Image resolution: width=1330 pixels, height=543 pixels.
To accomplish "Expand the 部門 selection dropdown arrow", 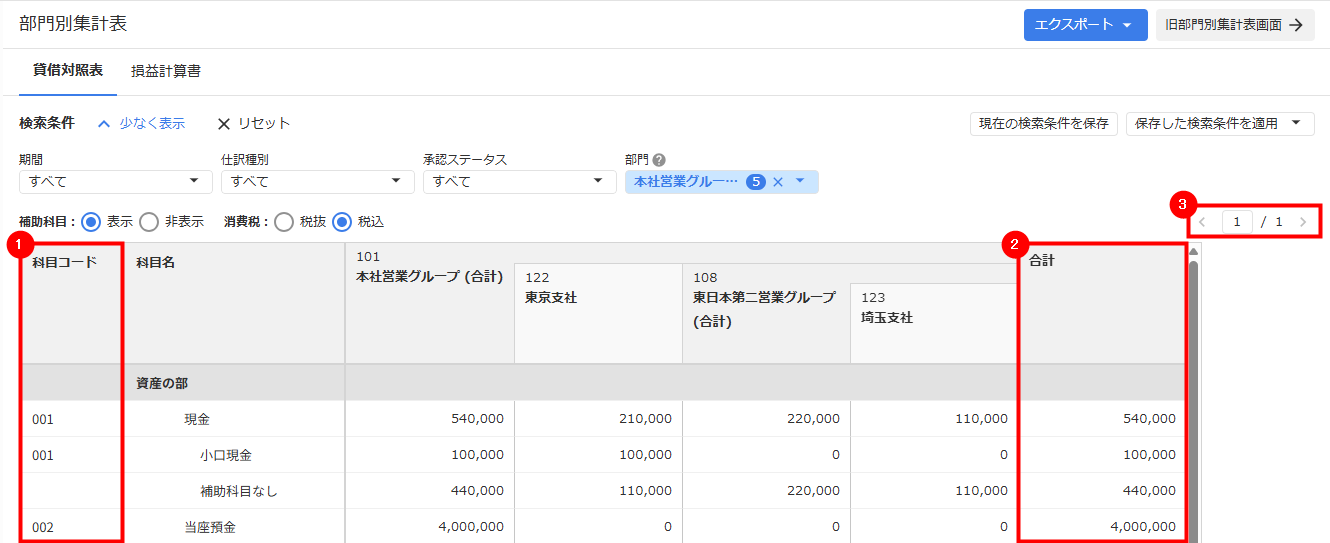I will [800, 182].
